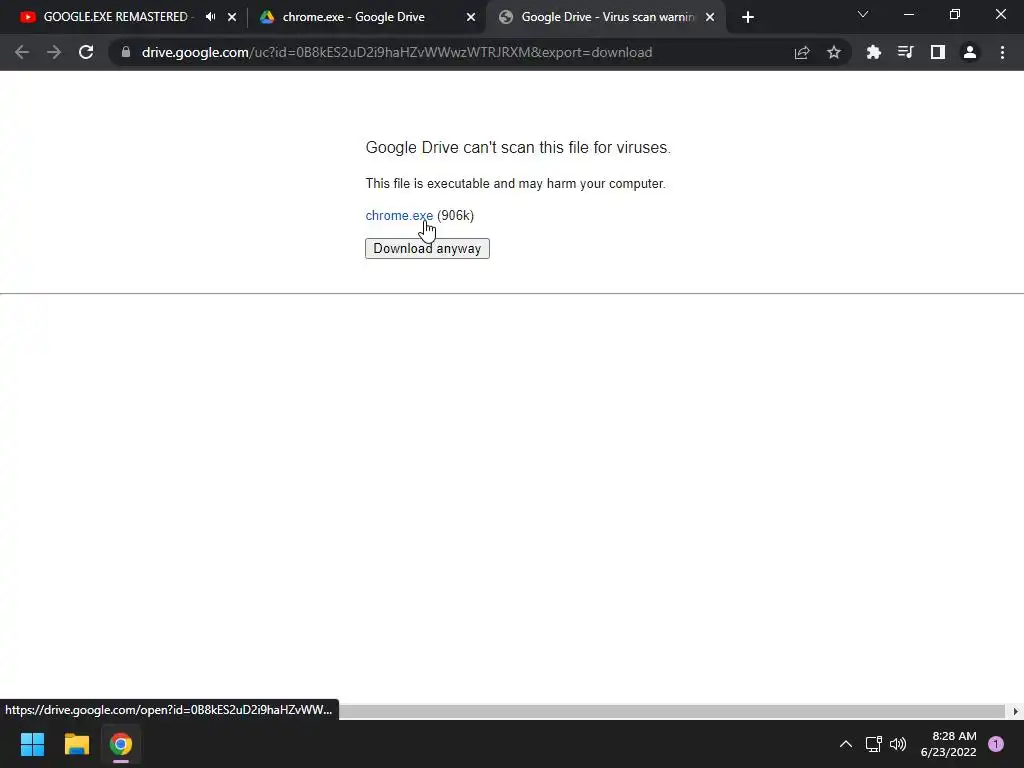Click the browser forward arrow

coord(54,52)
